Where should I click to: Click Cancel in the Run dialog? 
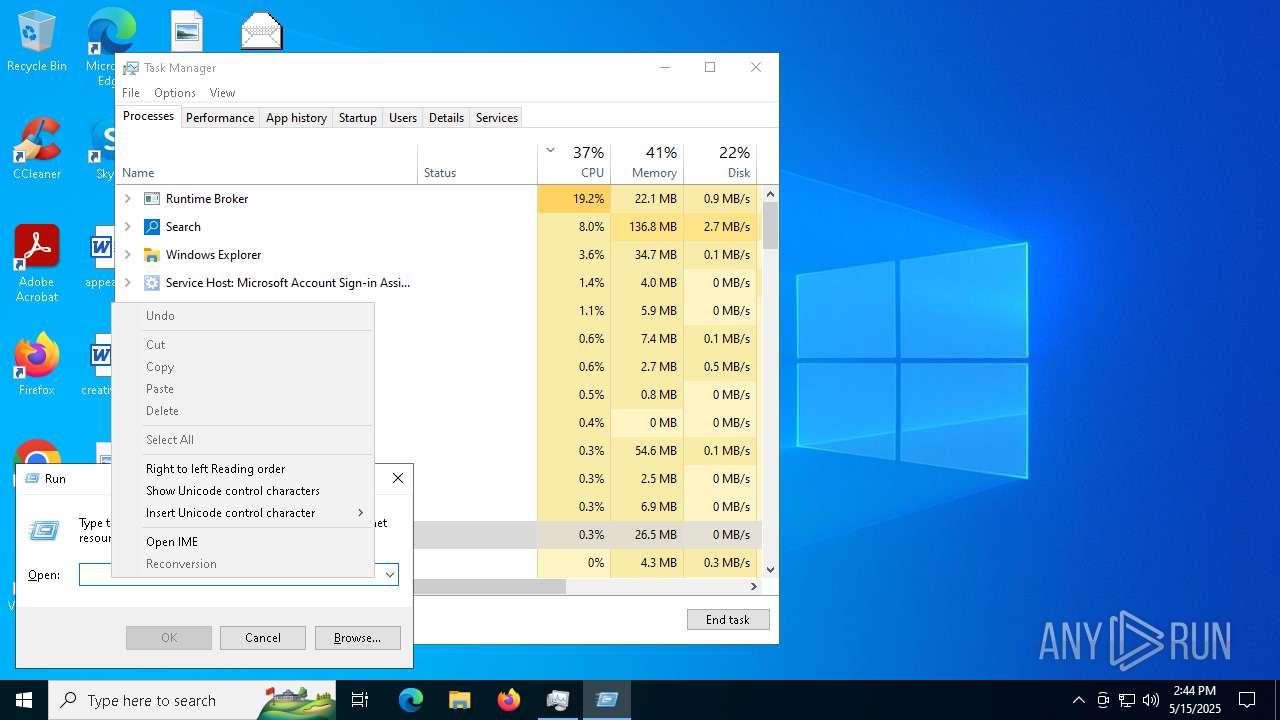[263, 638]
